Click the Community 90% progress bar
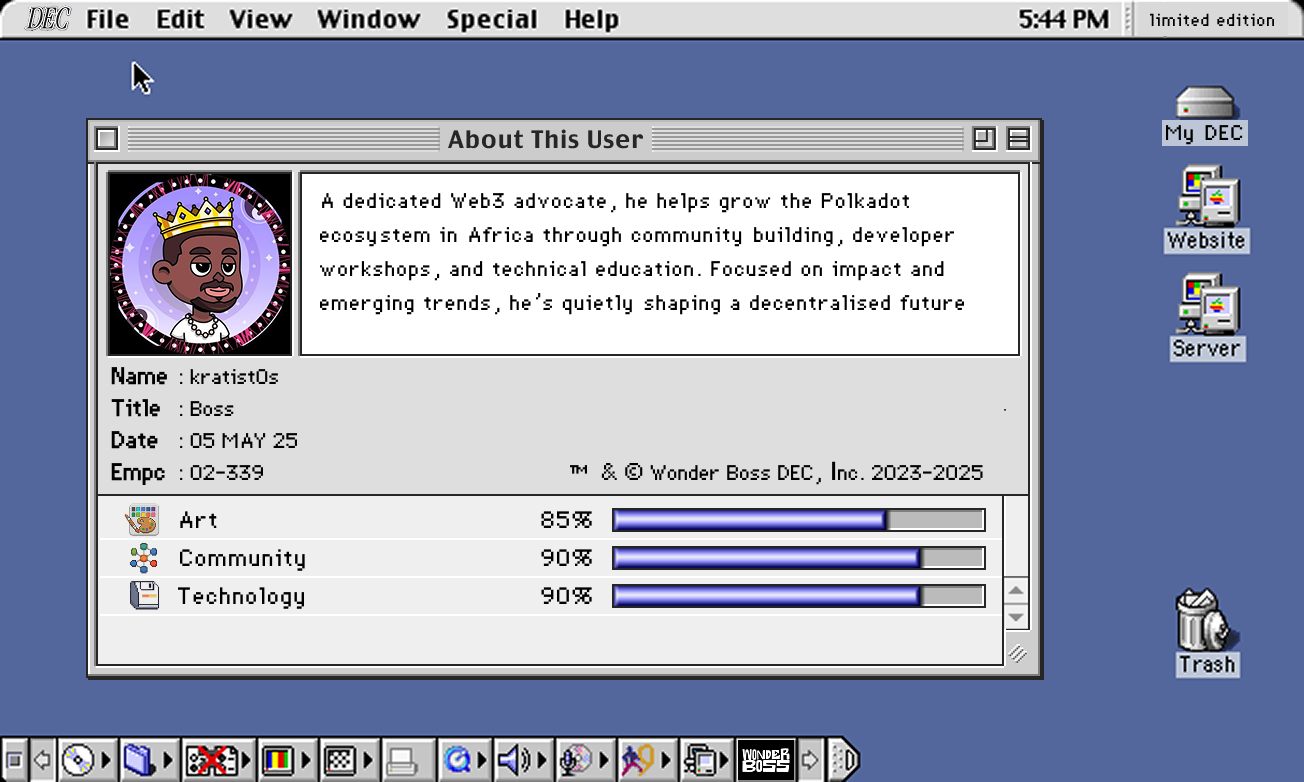The width and height of the screenshot is (1304, 782). click(x=799, y=558)
